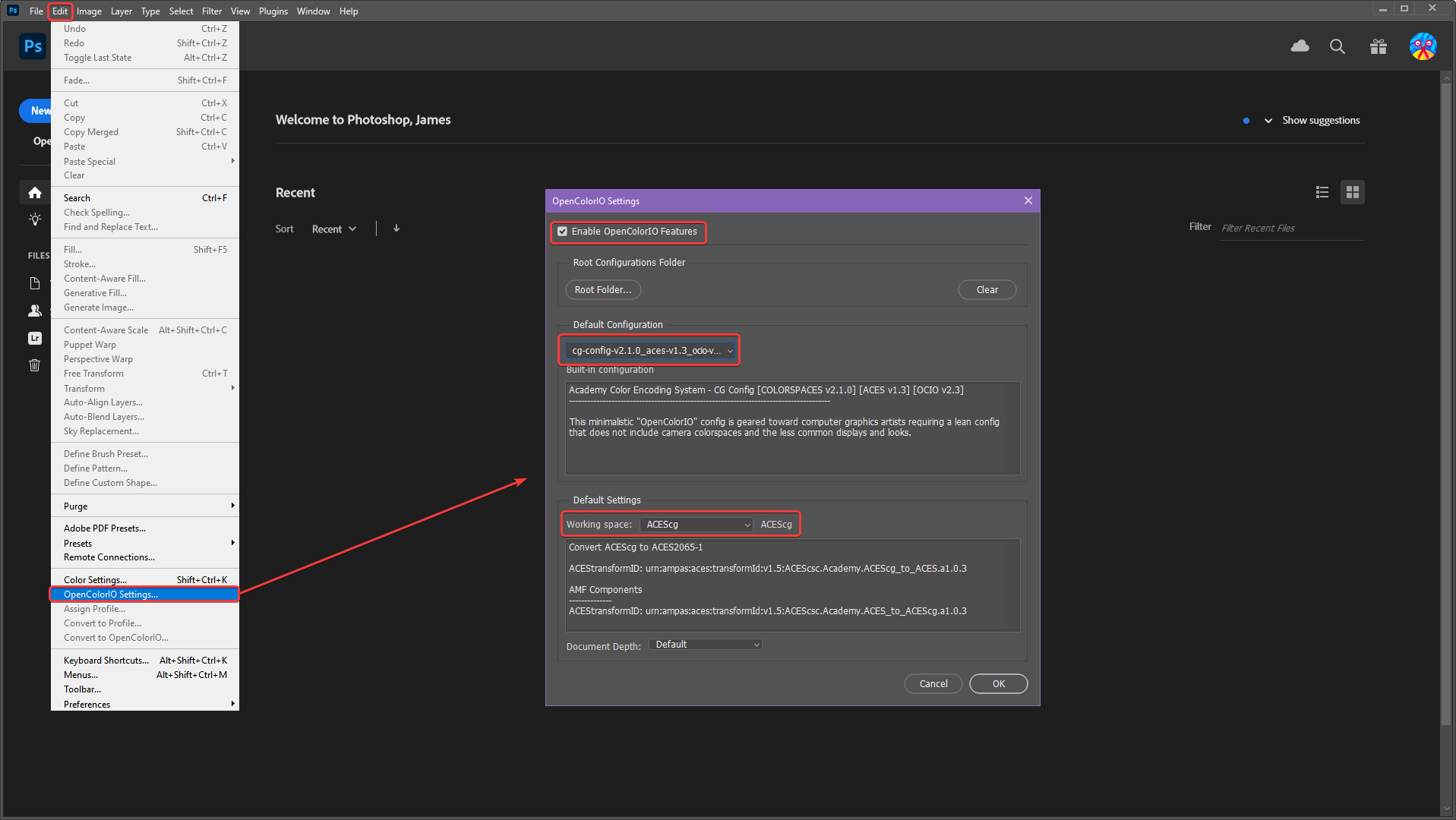Click the configuration description text box
Viewport: 1456px width, 820px height.
coord(792,428)
